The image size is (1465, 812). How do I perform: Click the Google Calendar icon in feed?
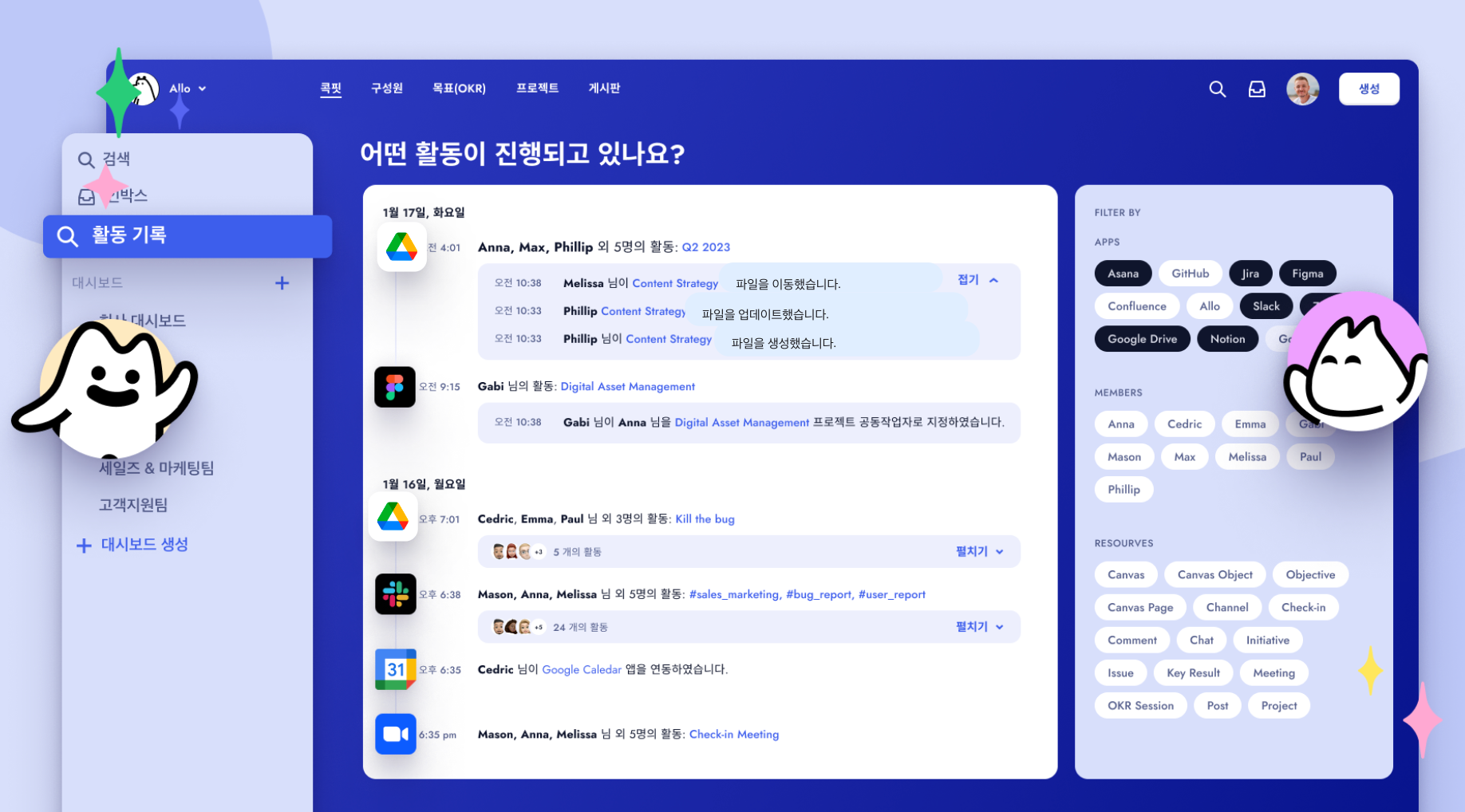(x=396, y=669)
